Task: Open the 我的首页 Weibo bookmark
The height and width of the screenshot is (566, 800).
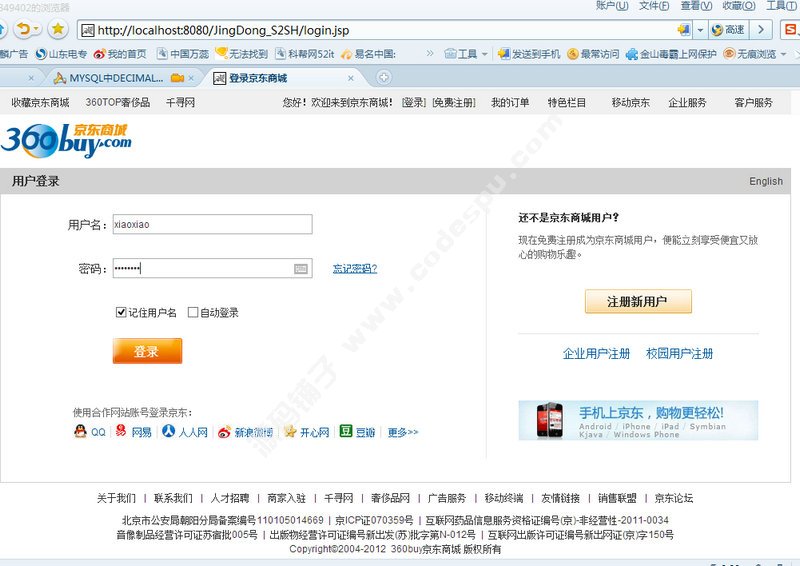Action: tap(120, 54)
